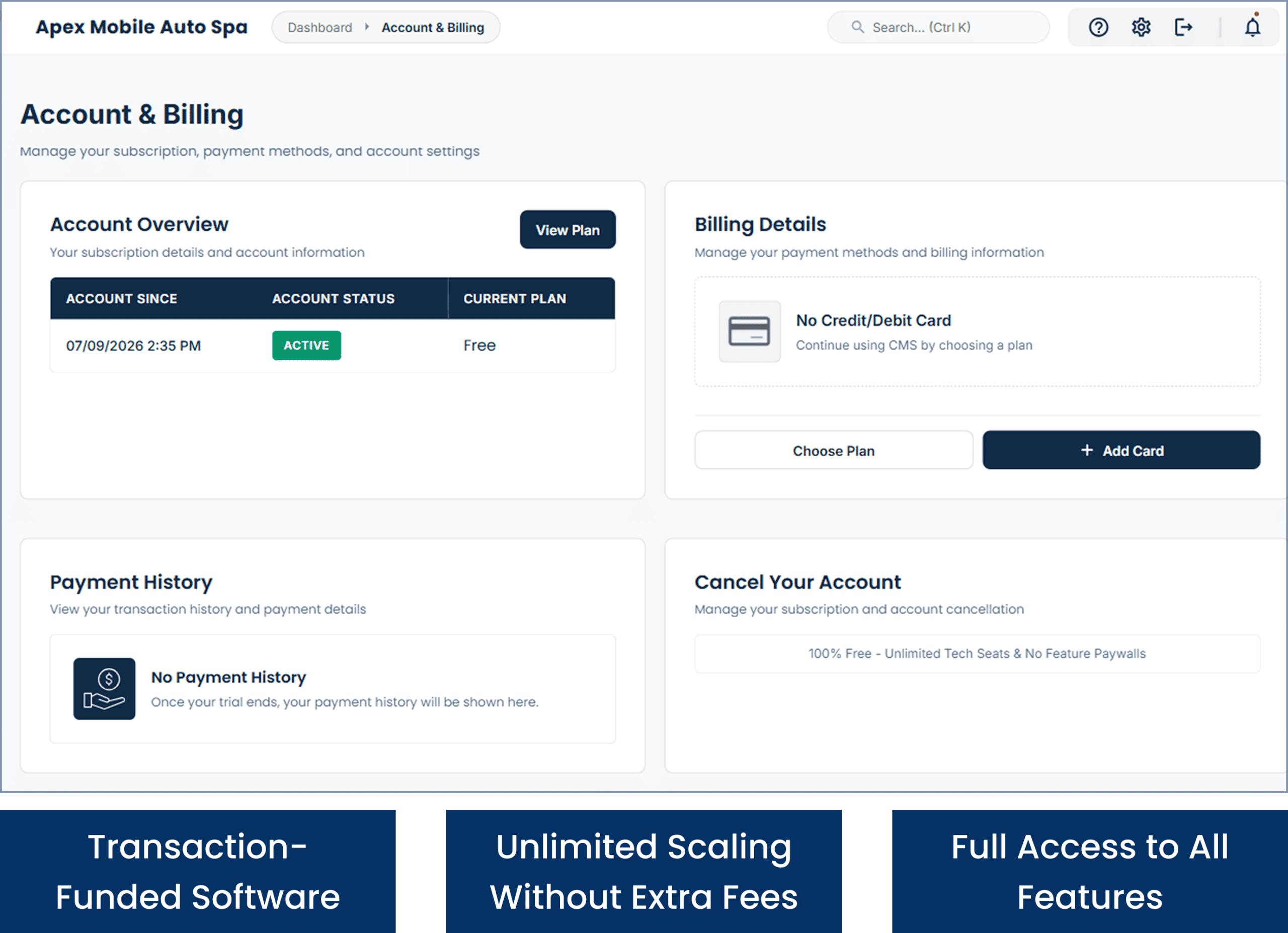1288x933 pixels.
Task: Click the Cancel Your Account heading
Action: (797, 582)
